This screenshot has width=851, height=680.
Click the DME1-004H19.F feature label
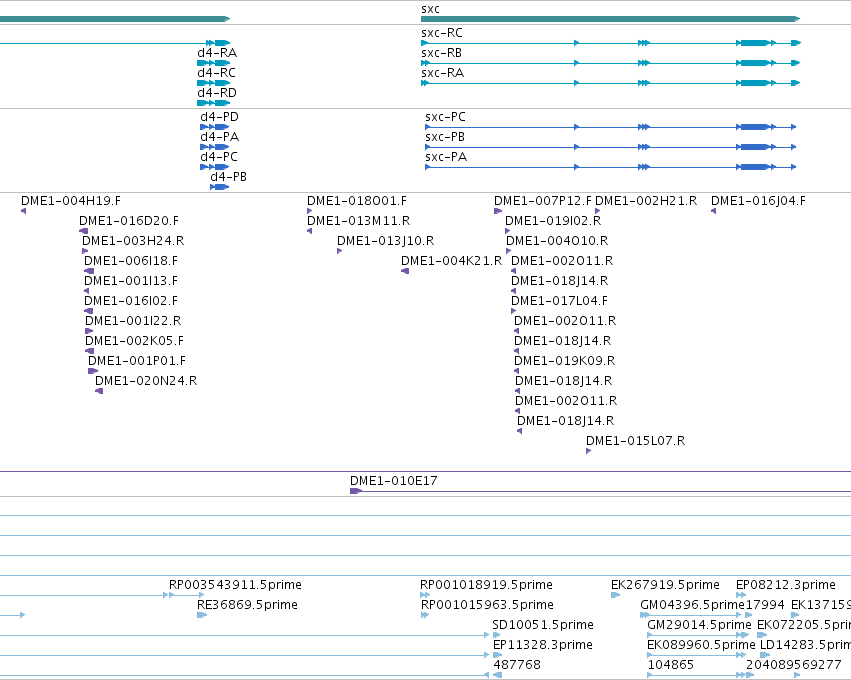(71, 201)
